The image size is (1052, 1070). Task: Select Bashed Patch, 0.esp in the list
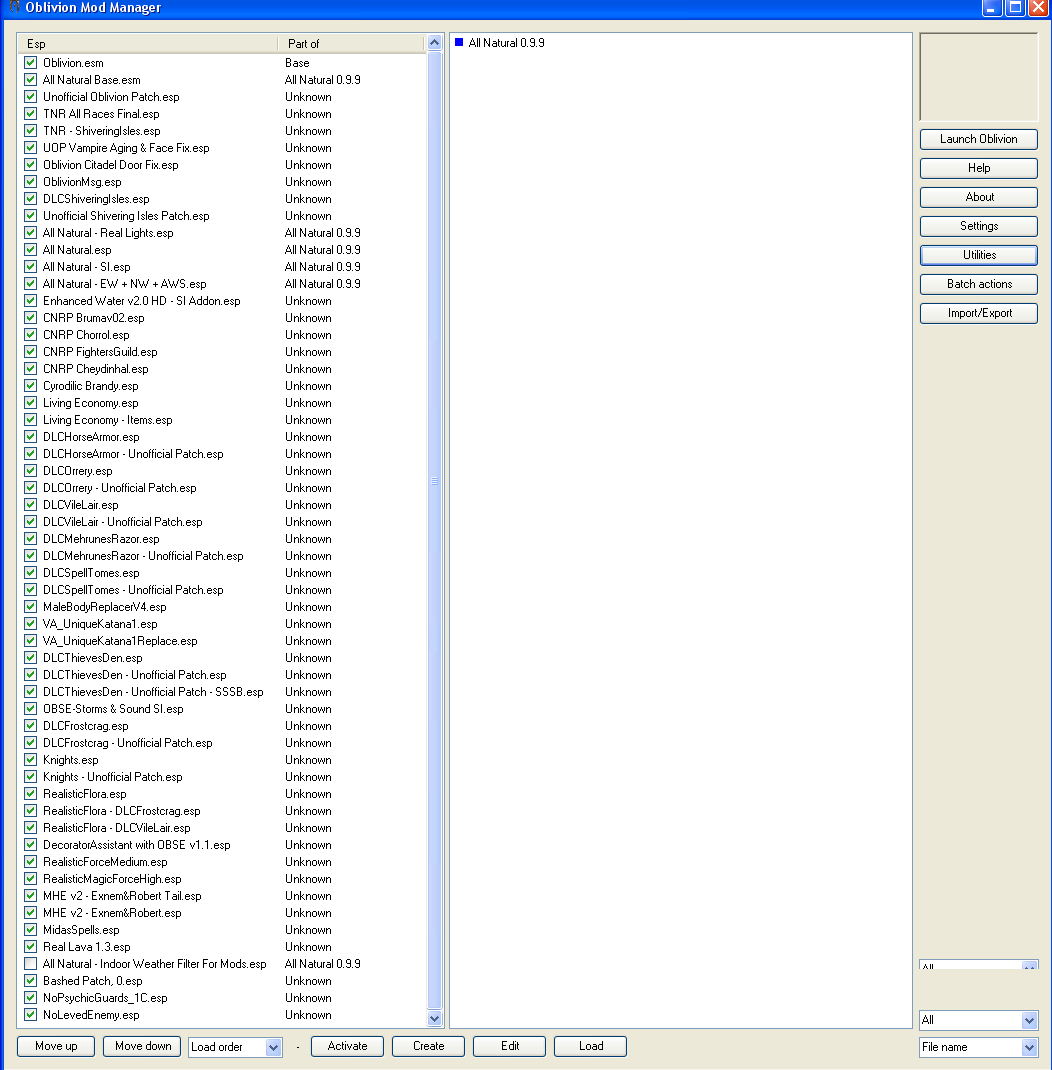click(x=93, y=981)
